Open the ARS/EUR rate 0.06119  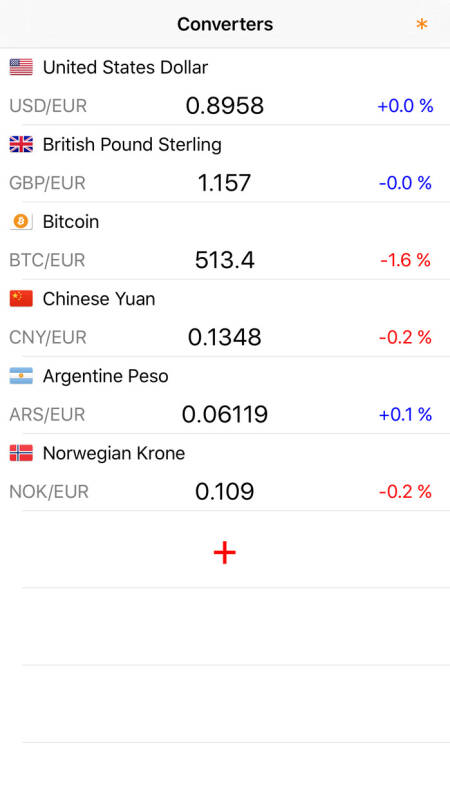tap(224, 414)
